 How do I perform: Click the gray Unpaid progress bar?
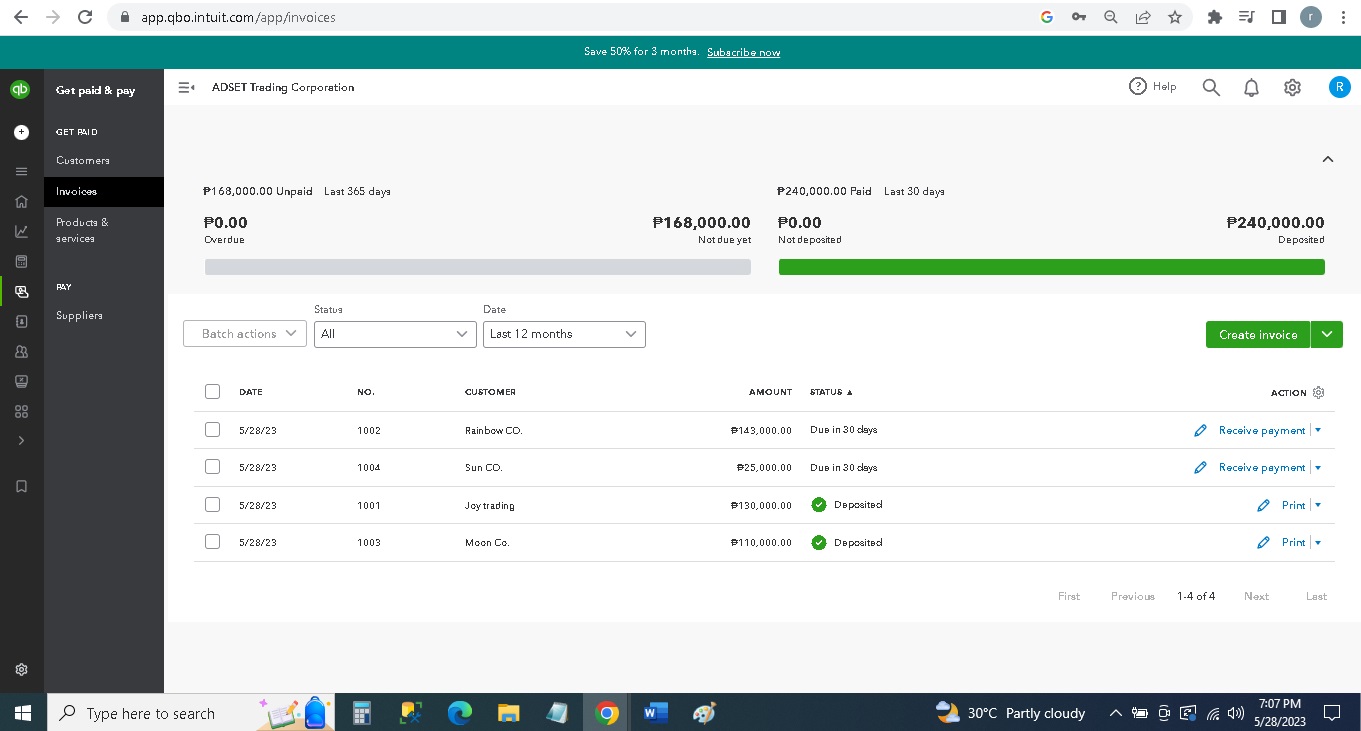click(478, 267)
